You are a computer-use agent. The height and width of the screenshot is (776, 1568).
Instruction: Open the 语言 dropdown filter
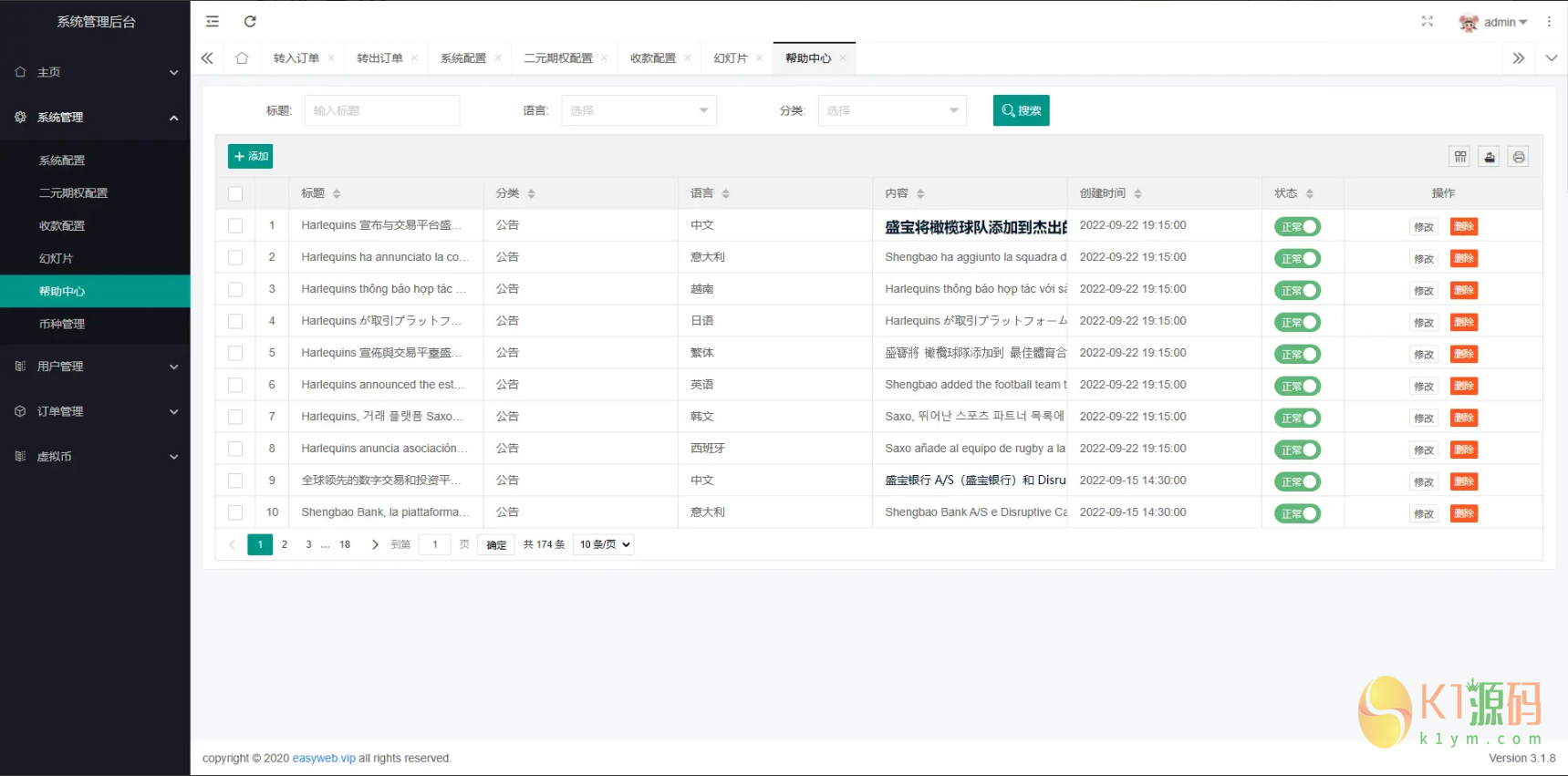(639, 110)
